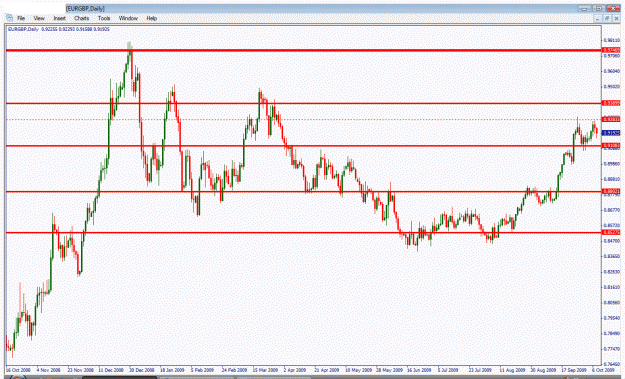
Task: Select the red line tagged near 0.974
Action: coord(303,50)
